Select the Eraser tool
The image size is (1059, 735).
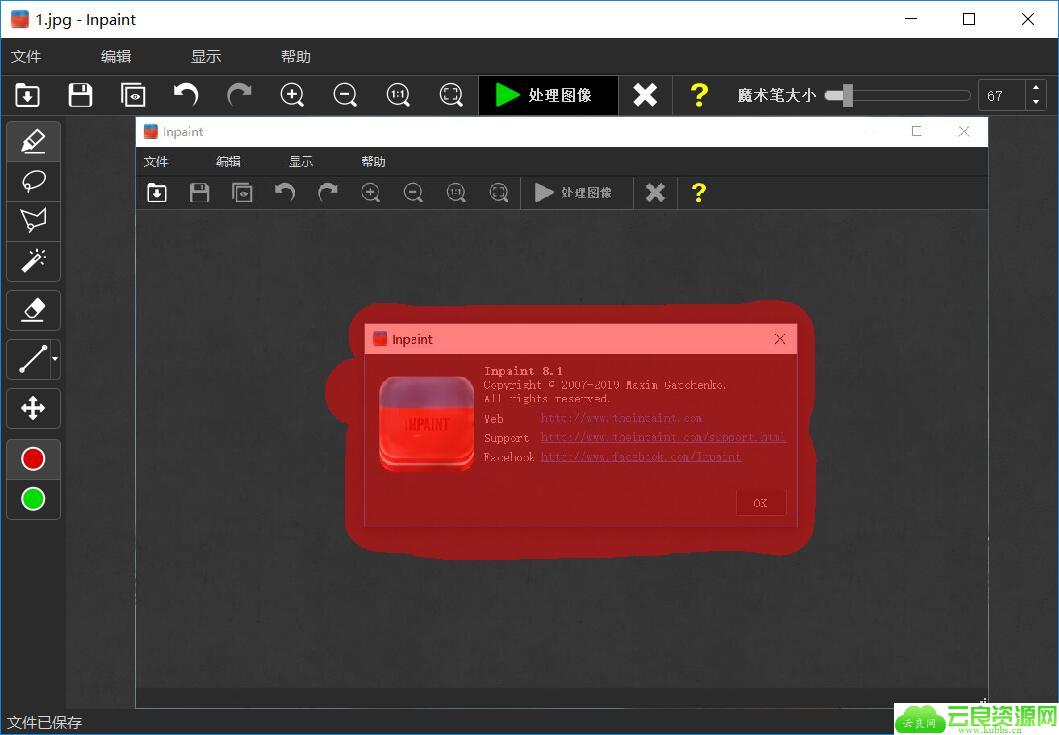[33, 310]
